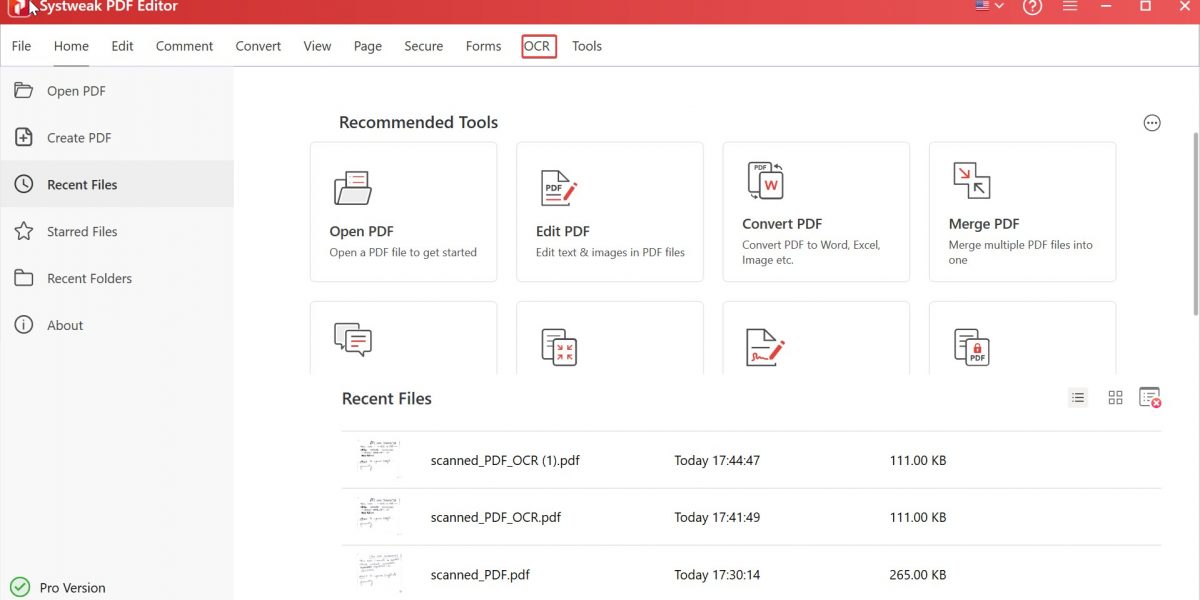This screenshot has height=600, width=1200.
Task: Open the About section in the sidebar
Action: (x=117, y=325)
